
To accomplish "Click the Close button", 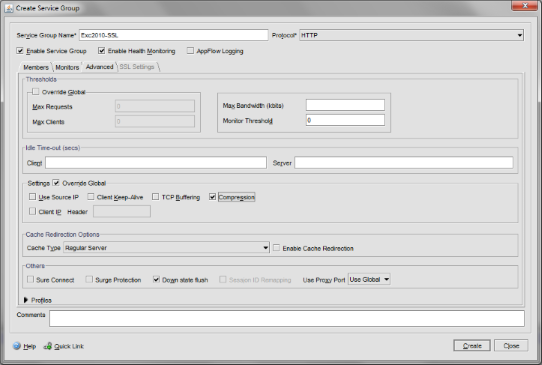I will (x=511, y=346).
